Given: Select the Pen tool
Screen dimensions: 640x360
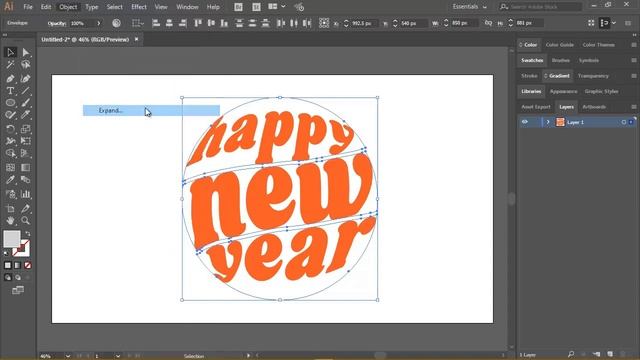Looking at the screenshot, I should pyautogui.click(x=11, y=78).
